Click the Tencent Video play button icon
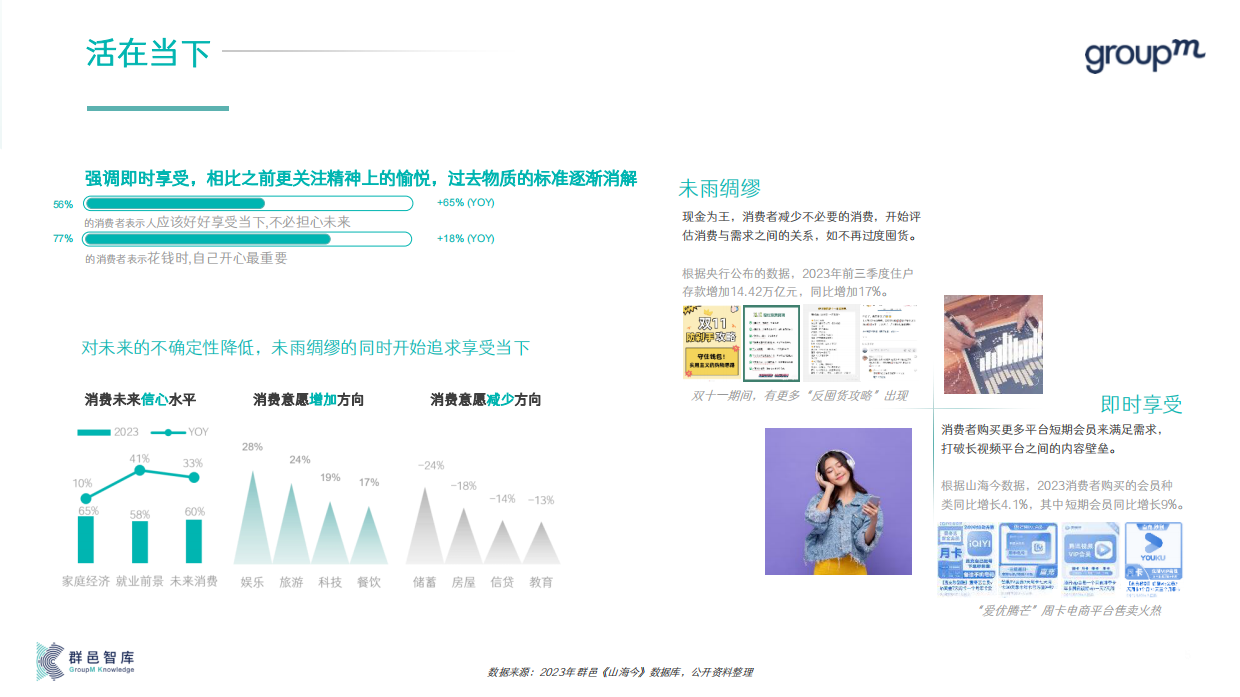This screenshot has width=1240, height=697. coord(1103,548)
